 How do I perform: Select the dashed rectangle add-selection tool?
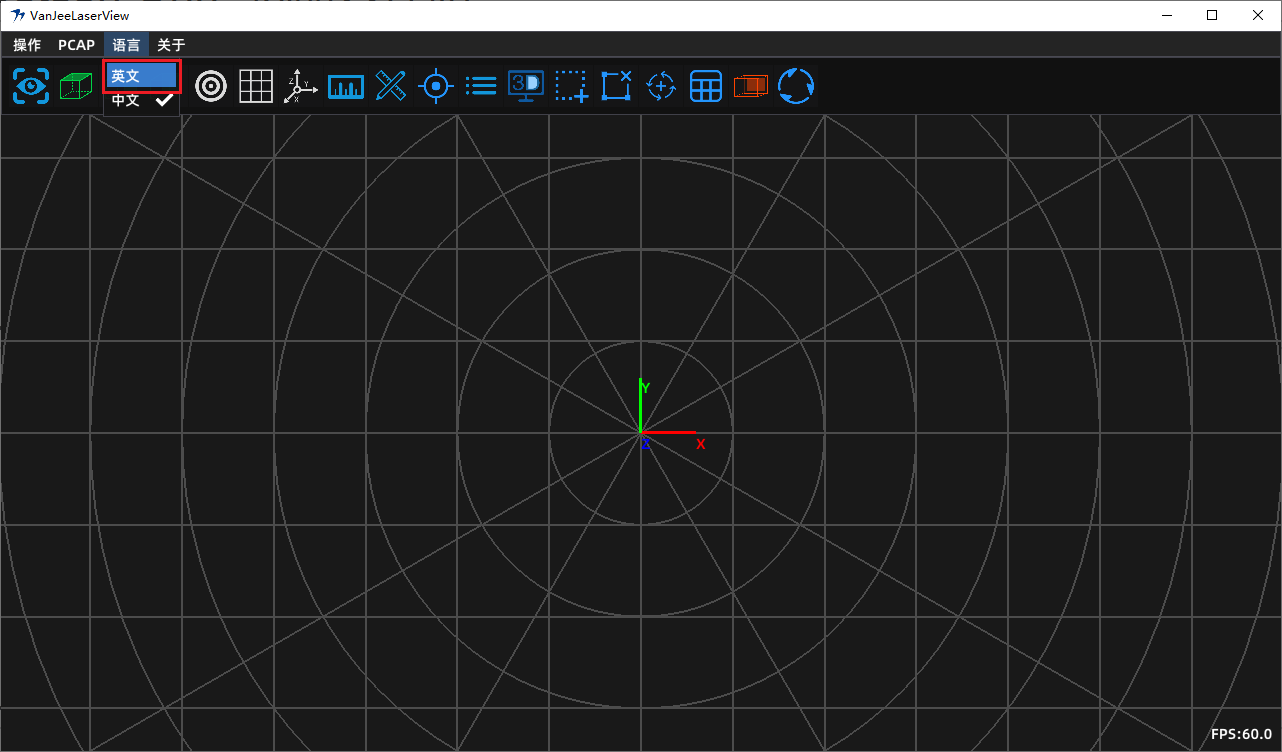(x=571, y=87)
